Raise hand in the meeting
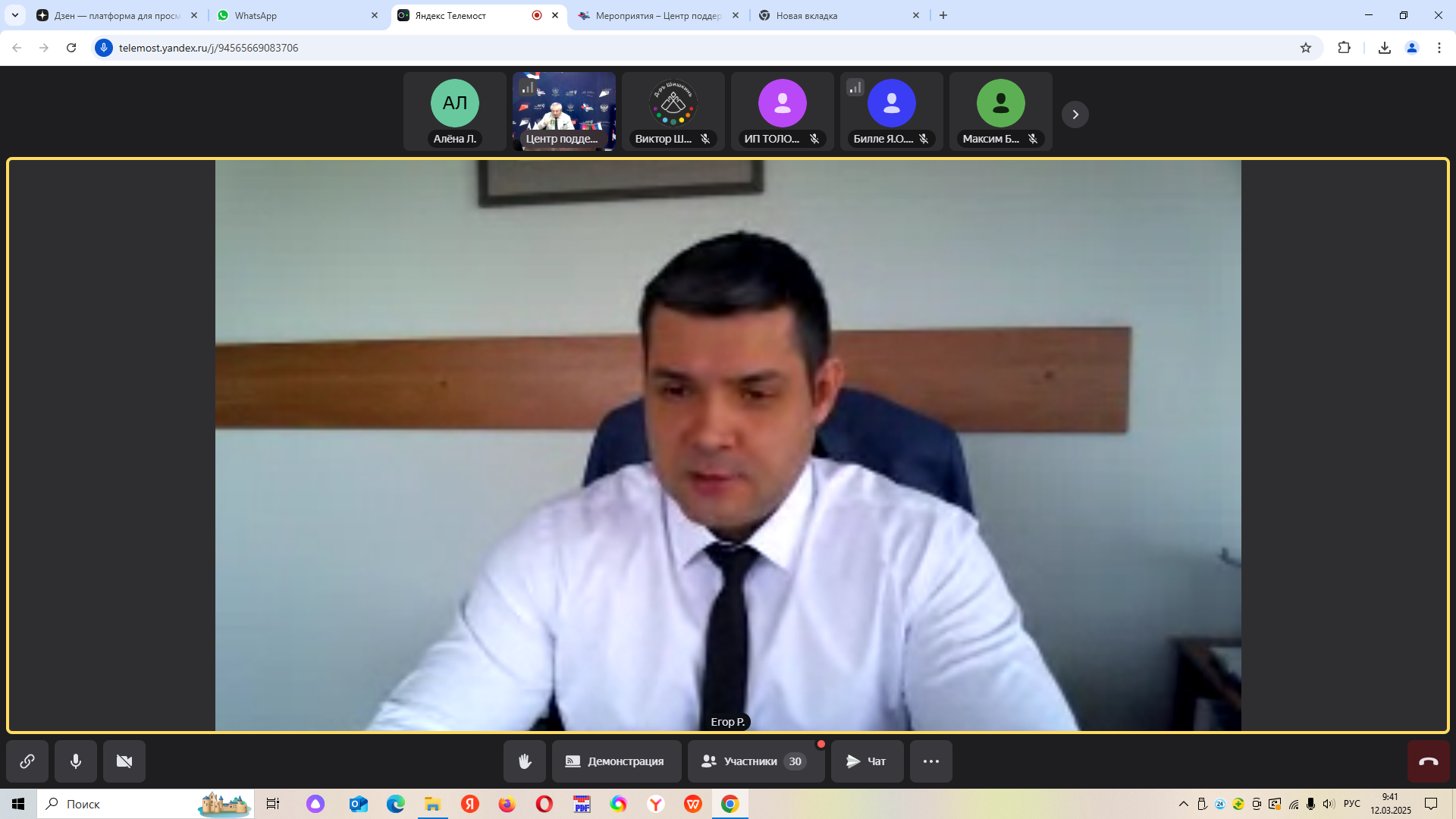 (524, 761)
